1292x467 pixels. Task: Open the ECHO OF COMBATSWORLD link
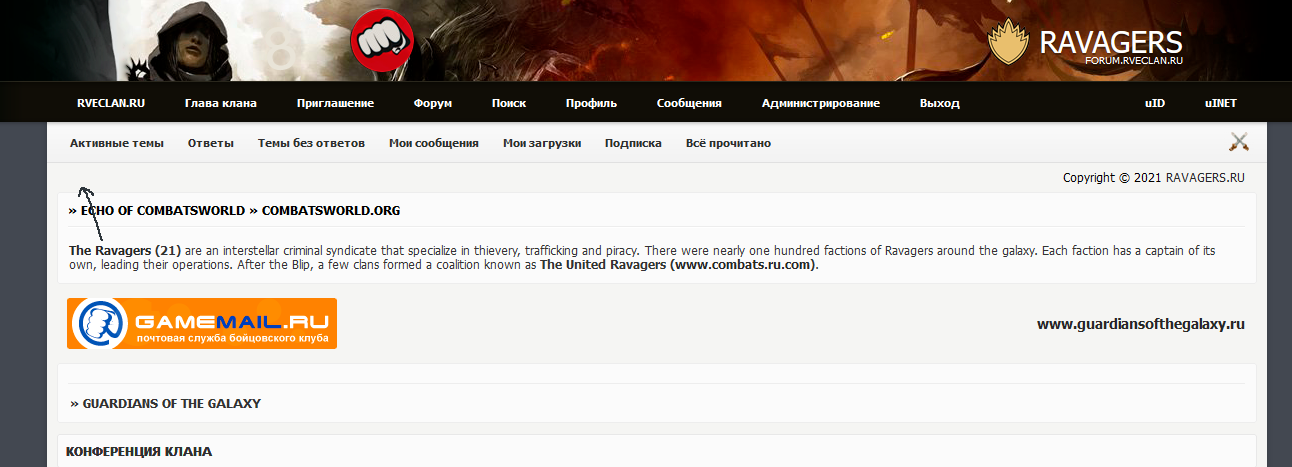coord(164,211)
